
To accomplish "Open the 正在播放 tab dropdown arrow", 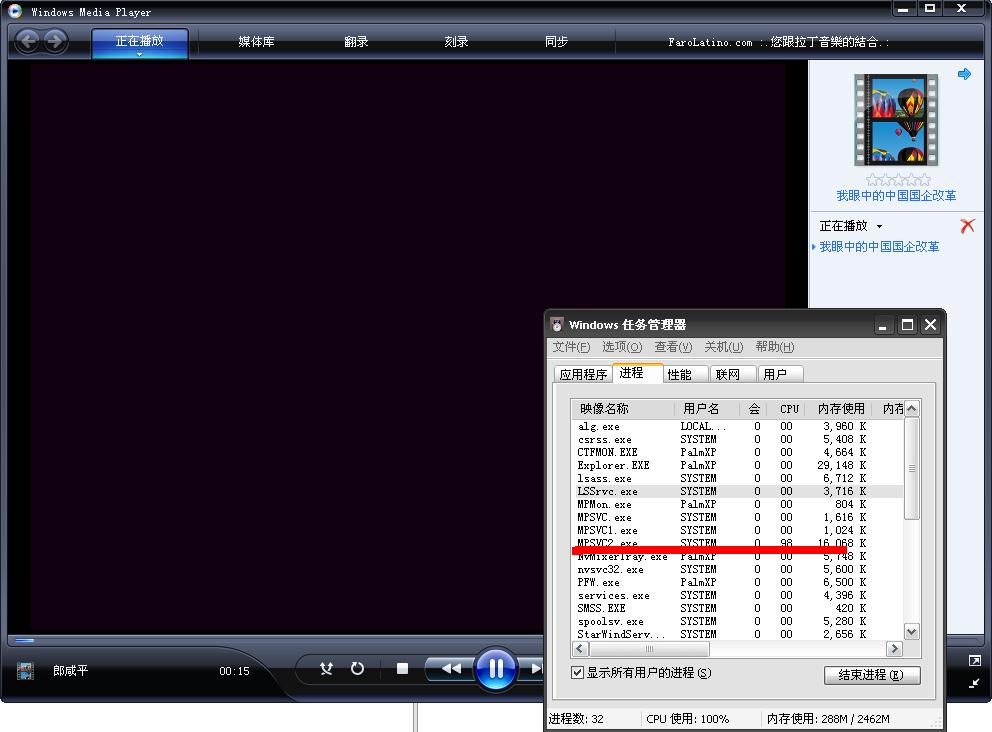I will (x=139, y=54).
